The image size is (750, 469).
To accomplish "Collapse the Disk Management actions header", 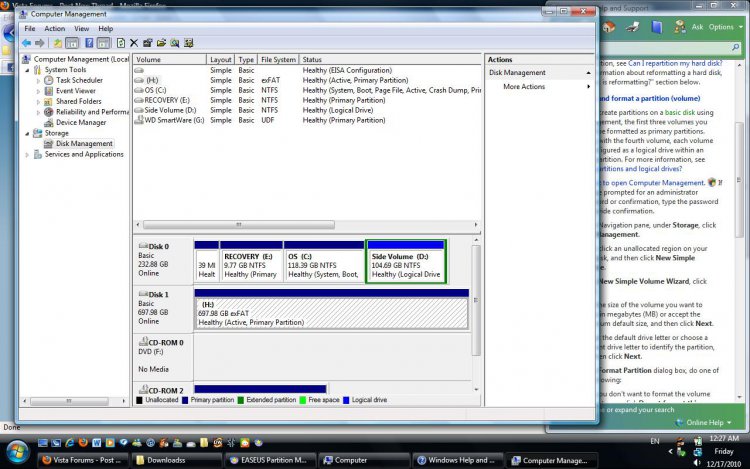I will pyautogui.click(x=588, y=73).
